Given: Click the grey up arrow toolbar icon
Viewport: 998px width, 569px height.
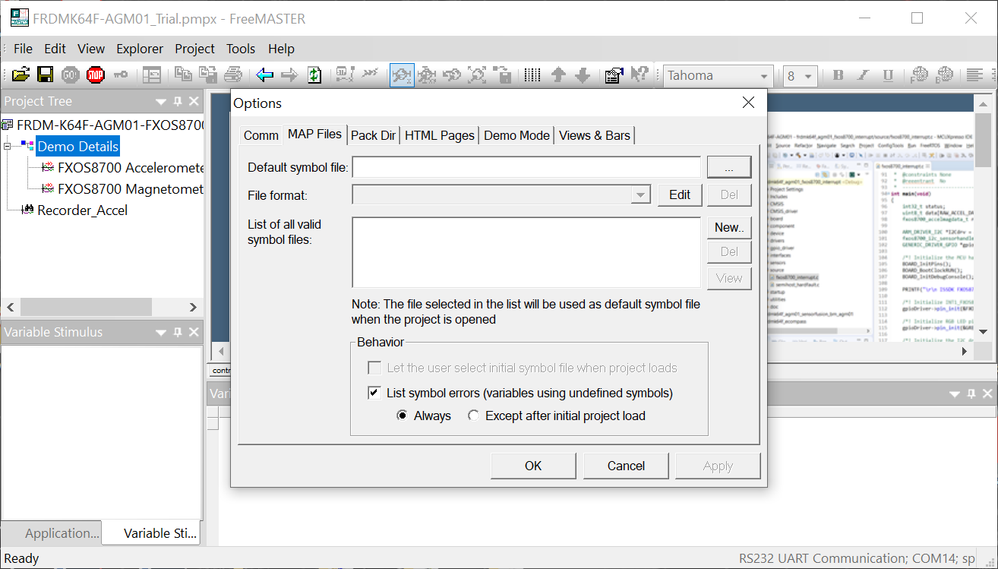Looking at the screenshot, I should click(558, 75).
